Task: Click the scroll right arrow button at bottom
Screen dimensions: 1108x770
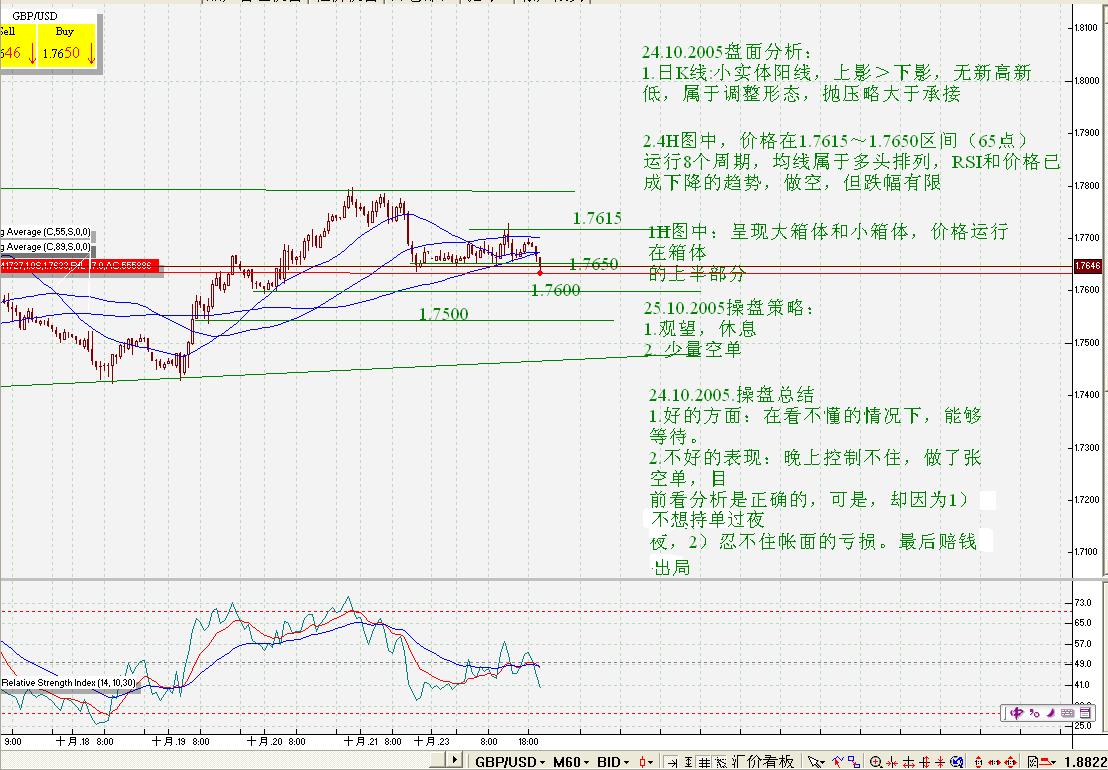Action: [454, 760]
